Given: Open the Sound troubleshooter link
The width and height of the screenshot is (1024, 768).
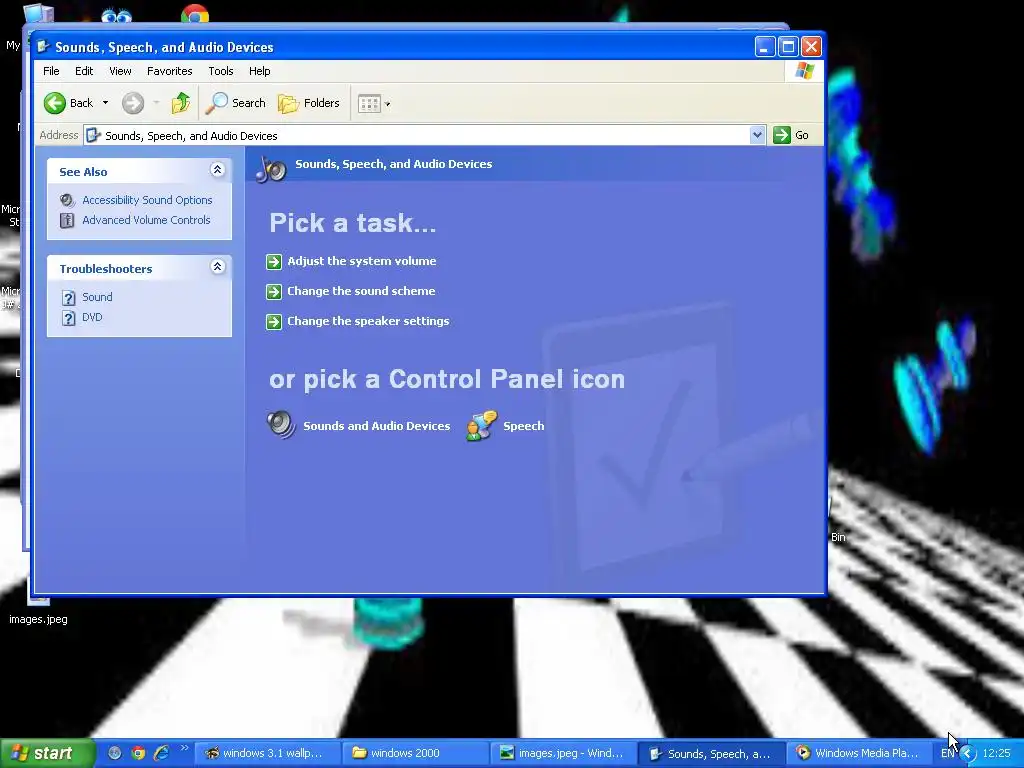Looking at the screenshot, I should point(97,297).
